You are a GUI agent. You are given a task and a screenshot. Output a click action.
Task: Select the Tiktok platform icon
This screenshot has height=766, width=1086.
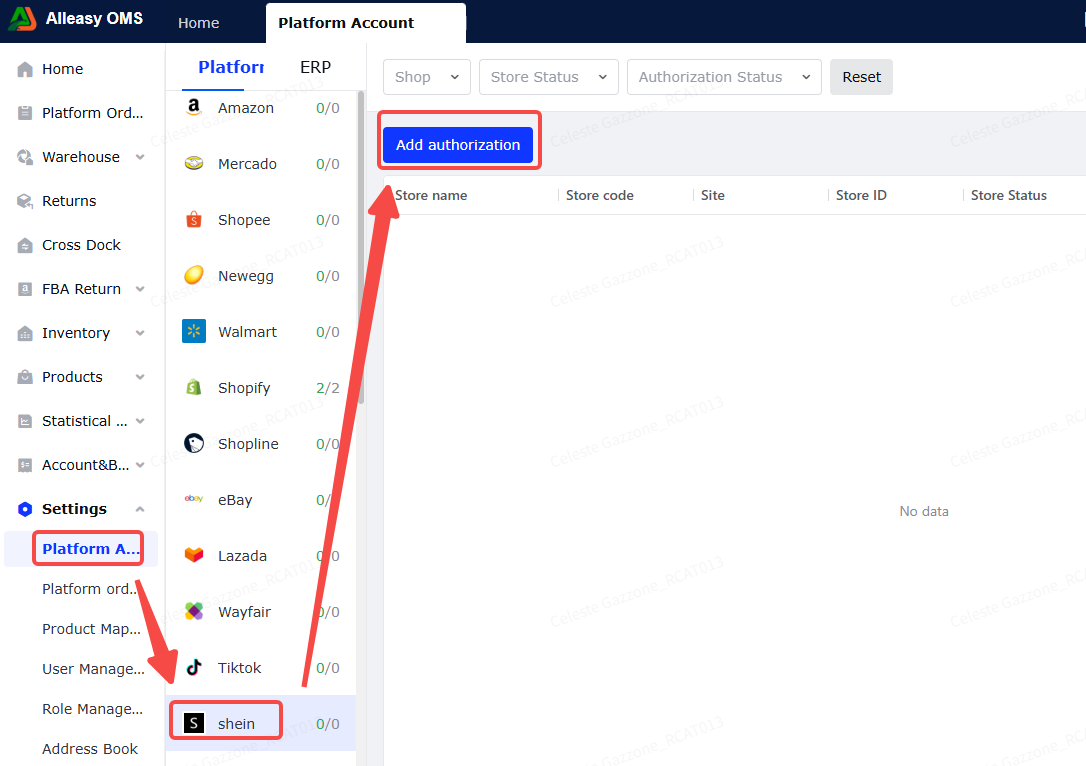pyautogui.click(x=194, y=667)
